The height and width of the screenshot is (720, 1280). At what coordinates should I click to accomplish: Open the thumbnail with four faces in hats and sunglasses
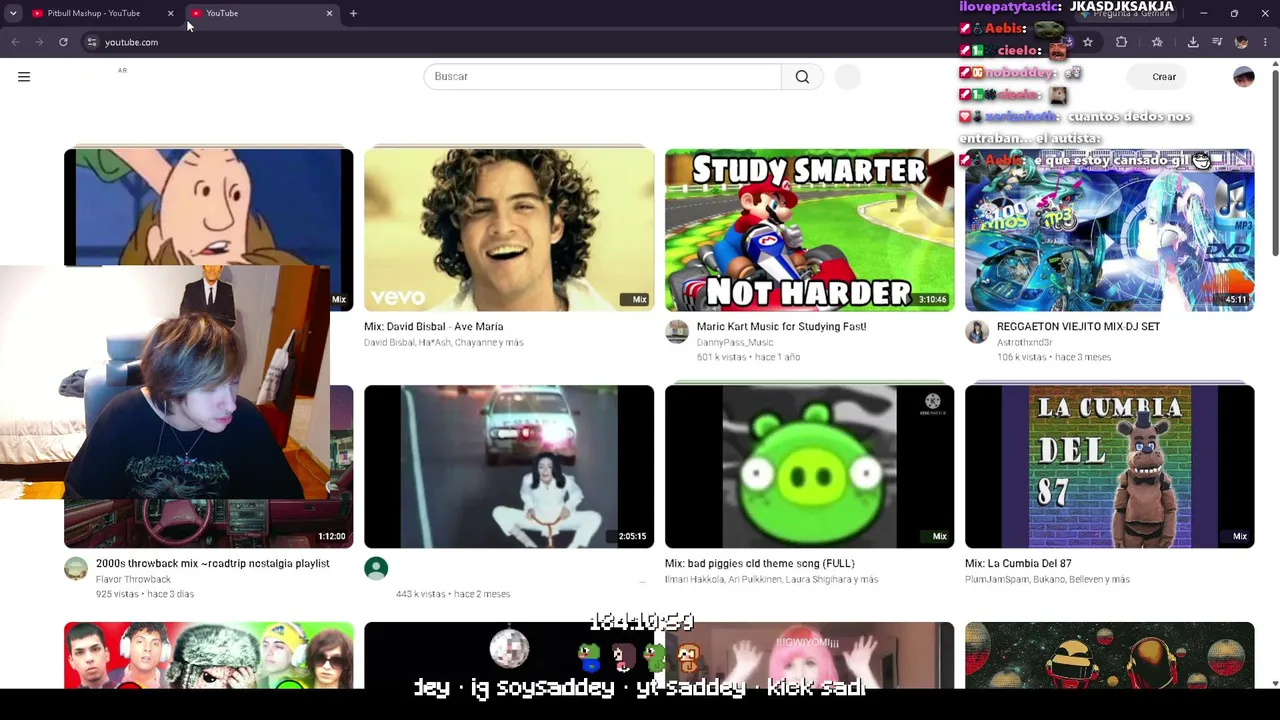click(208, 655)
